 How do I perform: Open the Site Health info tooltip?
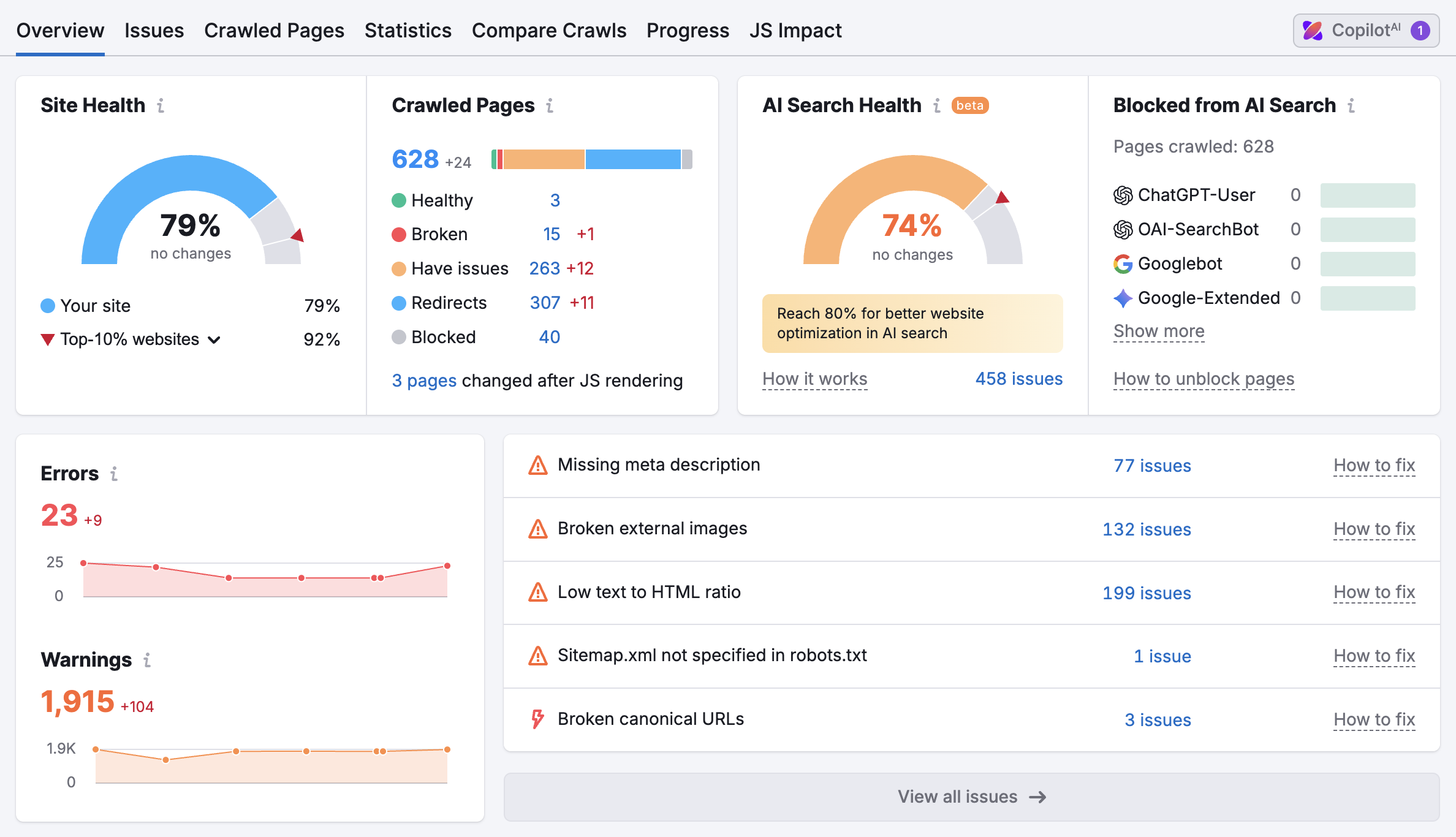point(161,105)
